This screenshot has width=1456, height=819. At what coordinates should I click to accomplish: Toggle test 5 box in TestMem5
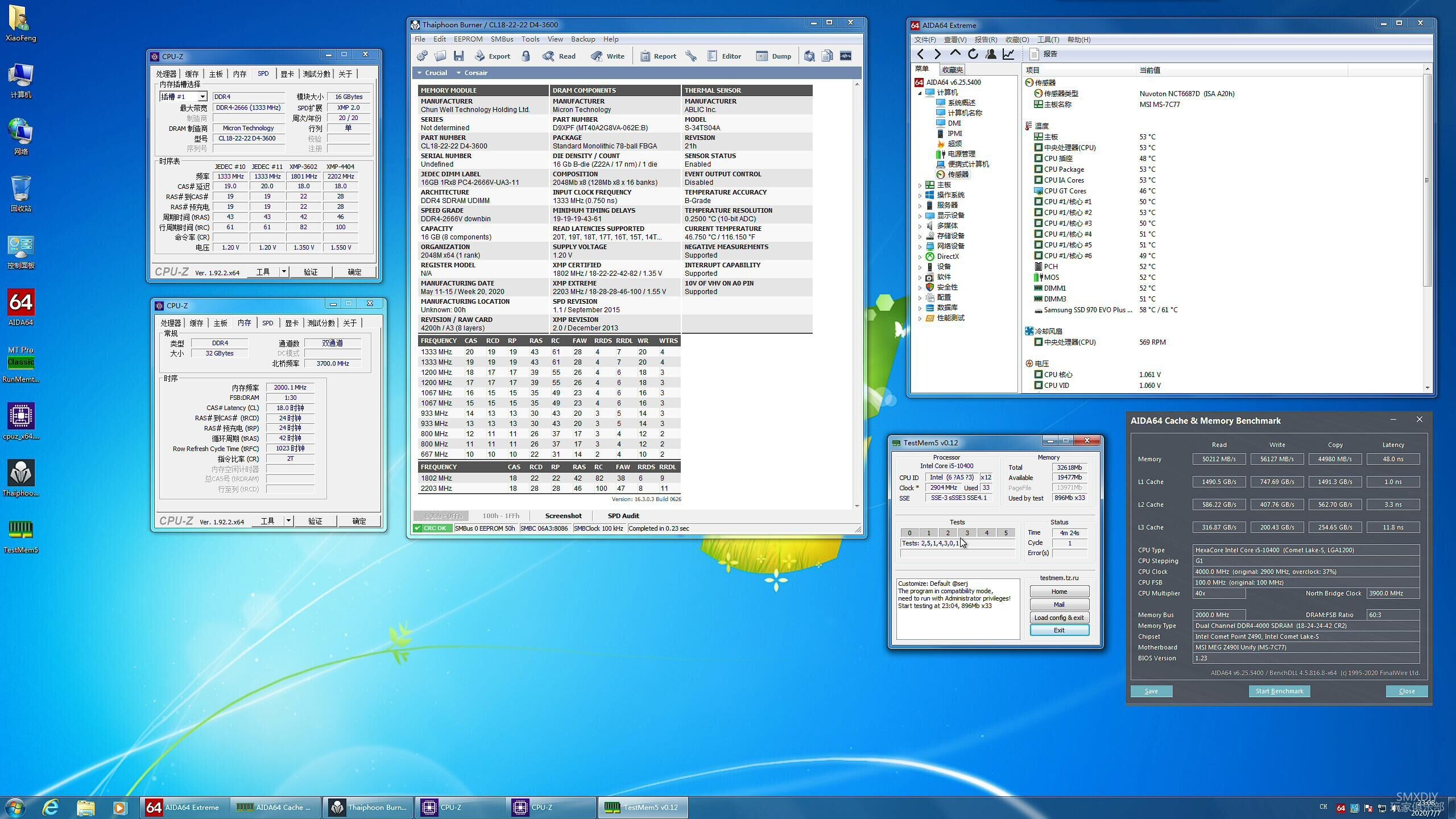click(x=1006, y=533)
